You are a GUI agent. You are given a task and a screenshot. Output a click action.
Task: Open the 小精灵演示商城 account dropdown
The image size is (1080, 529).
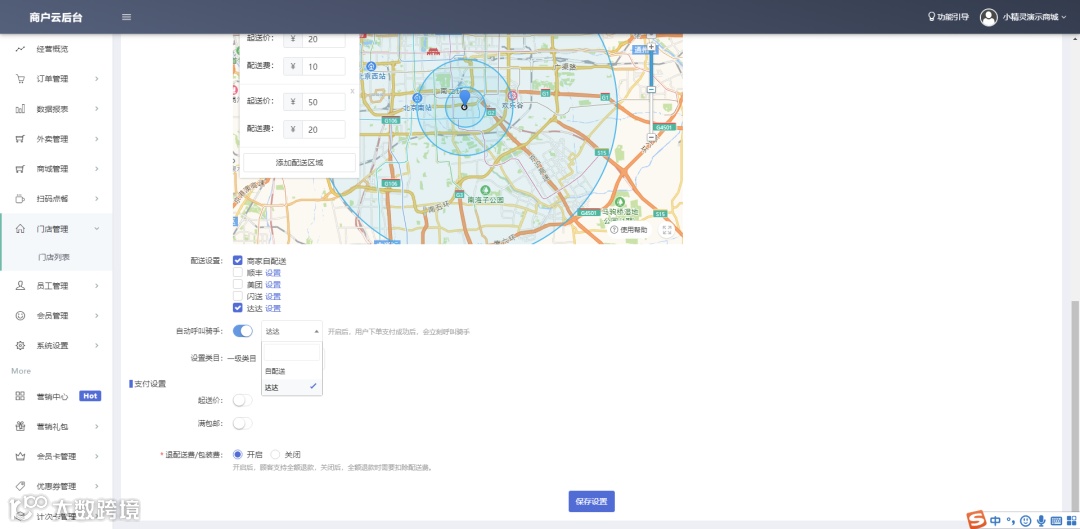[x=1034, y=17]
